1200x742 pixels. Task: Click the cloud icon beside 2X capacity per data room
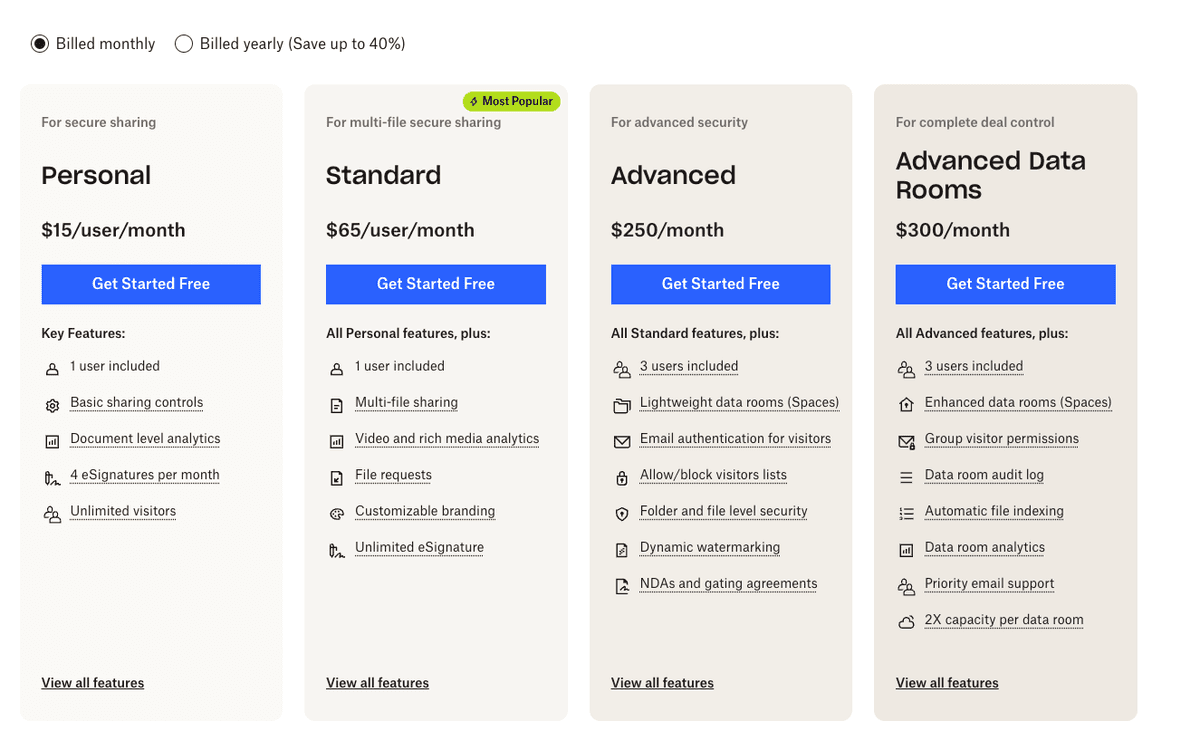(x=907, y=621)
